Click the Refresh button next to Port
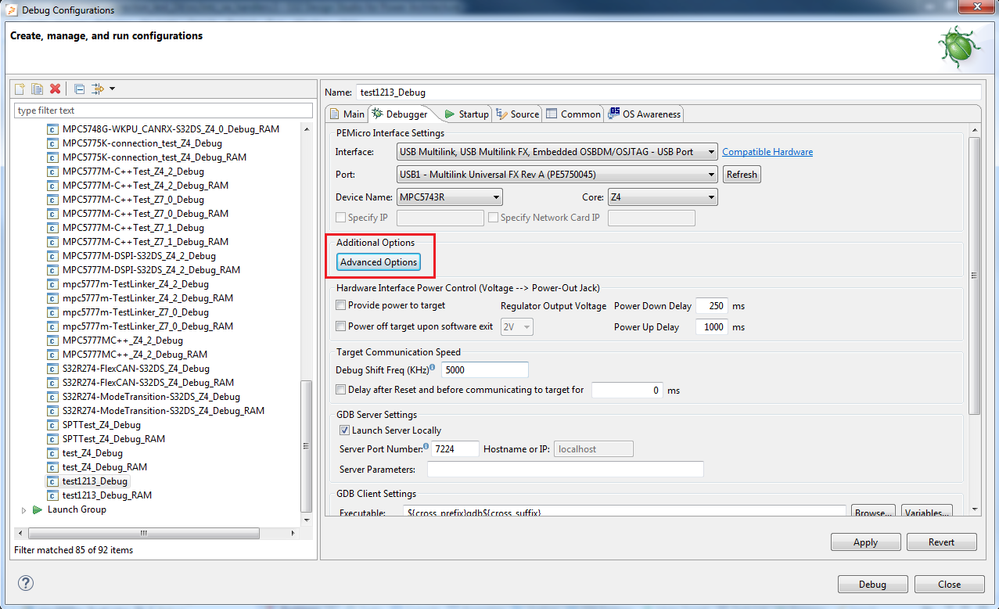The width and height of the screenshot is (999, 609). [742, 175]
